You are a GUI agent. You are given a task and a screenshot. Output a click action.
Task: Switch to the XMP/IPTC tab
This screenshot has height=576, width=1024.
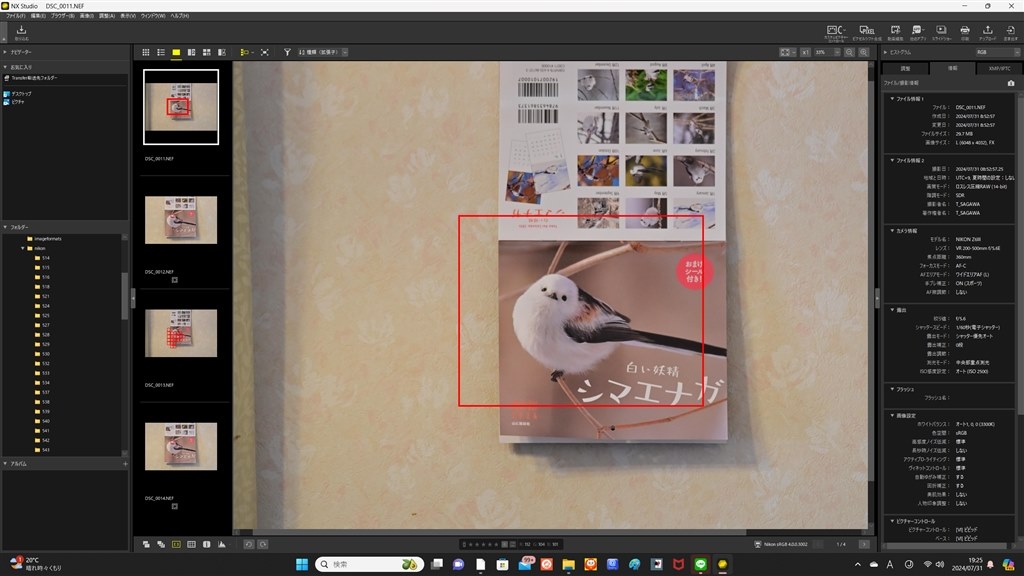(999, 68)
